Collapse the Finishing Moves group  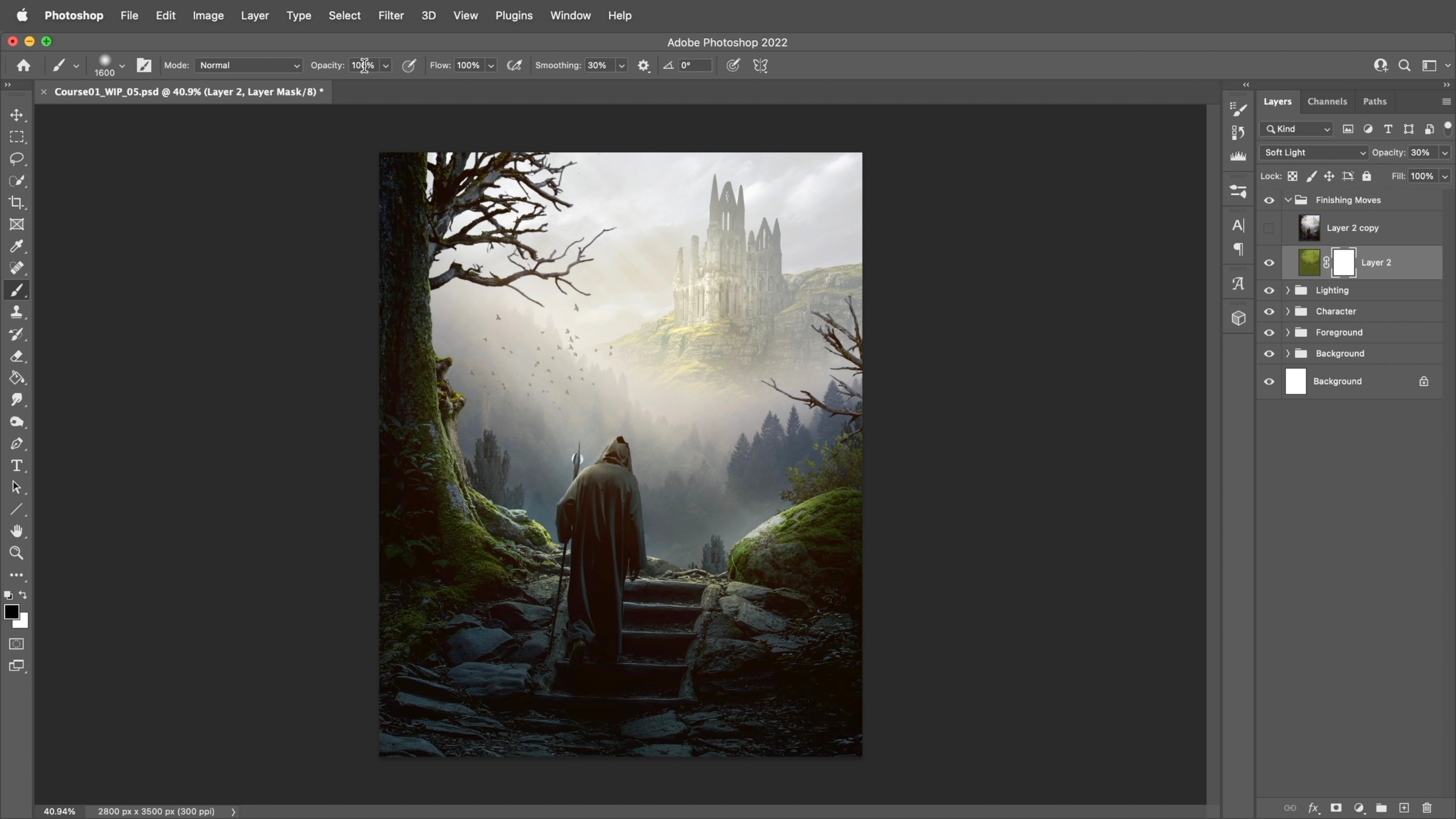tap(1288, 200)
